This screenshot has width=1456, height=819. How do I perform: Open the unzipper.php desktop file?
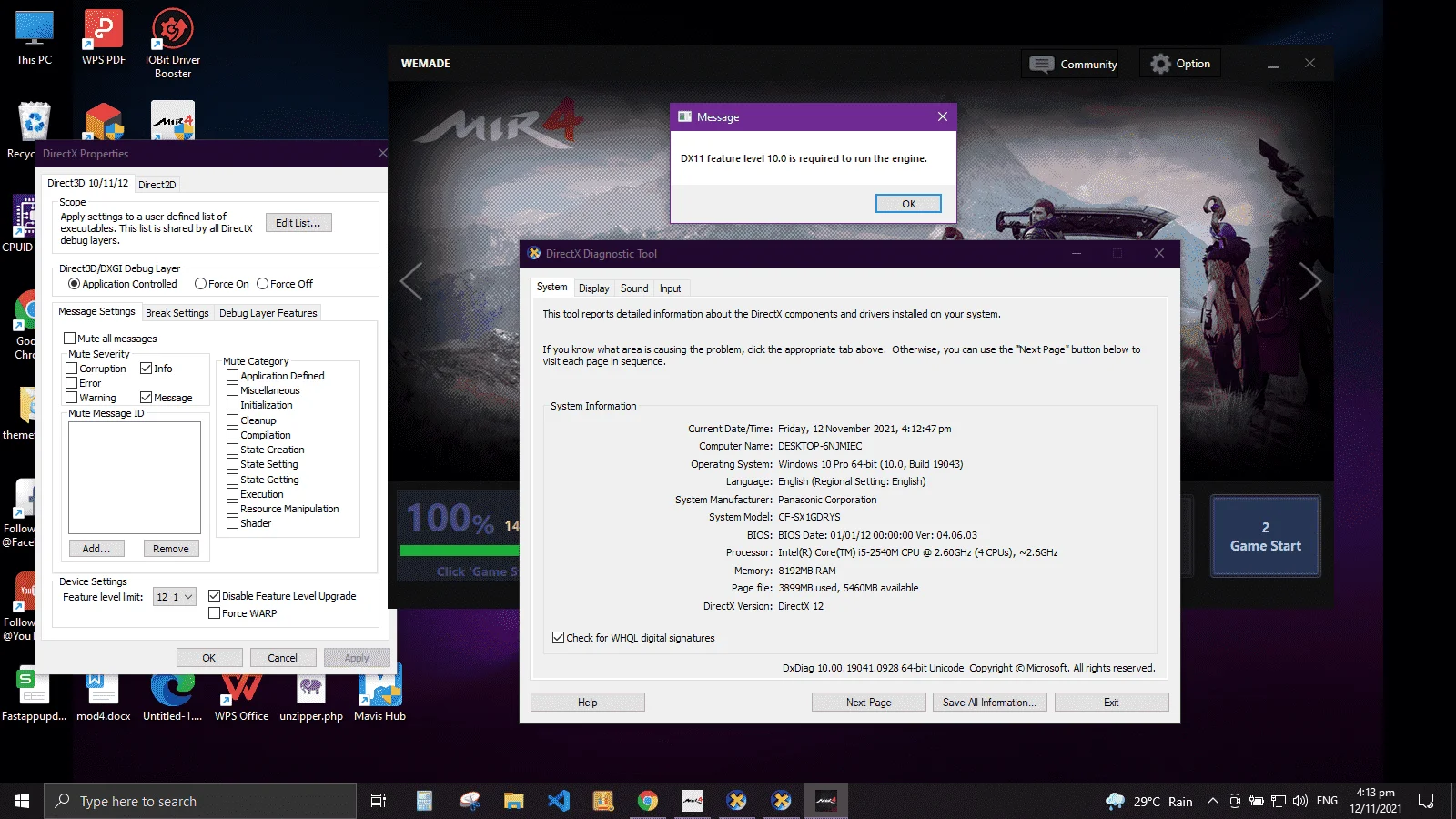[x=311, y=693]
